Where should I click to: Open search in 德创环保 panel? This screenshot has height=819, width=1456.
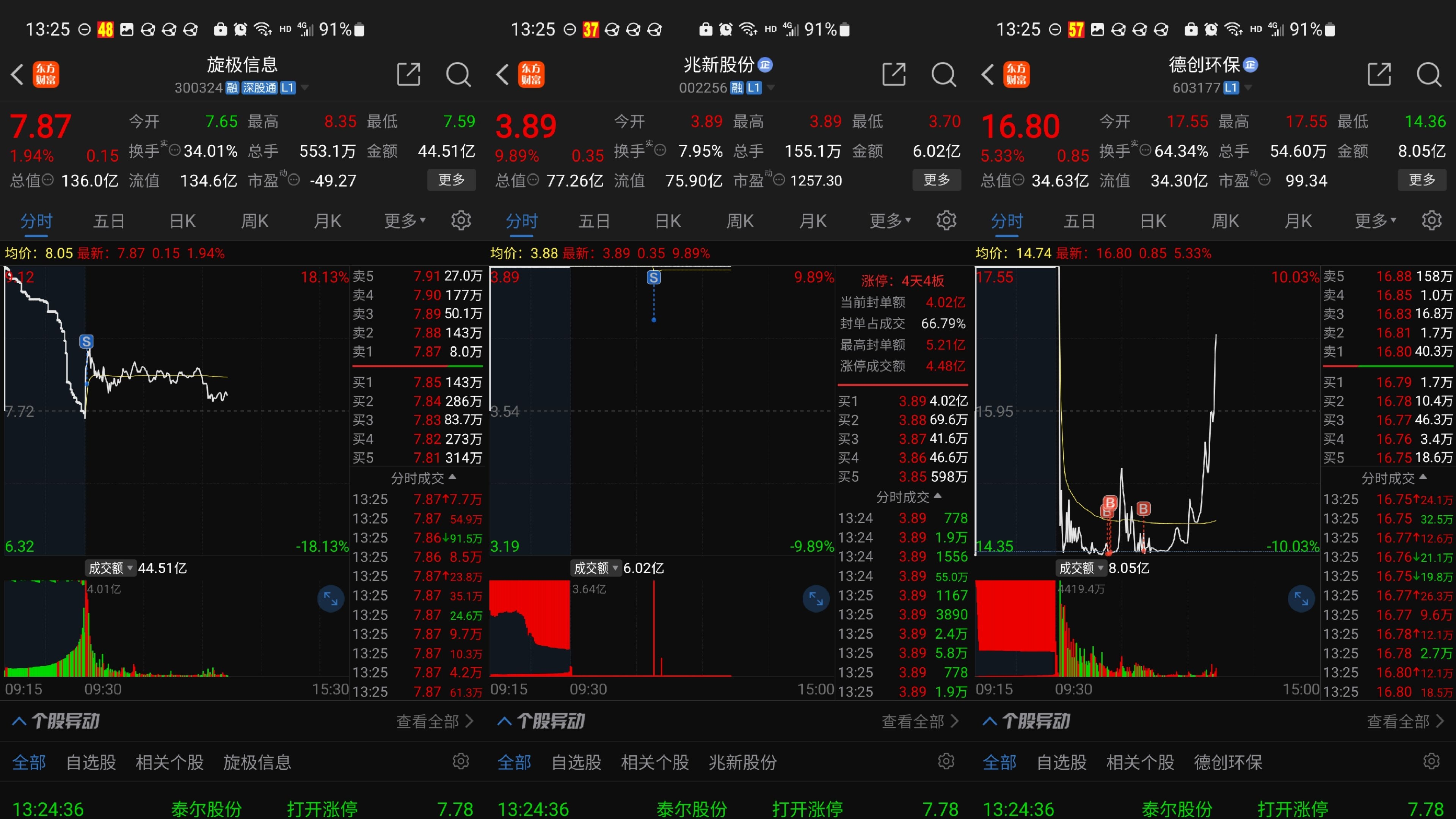[x=1429, y=74]
